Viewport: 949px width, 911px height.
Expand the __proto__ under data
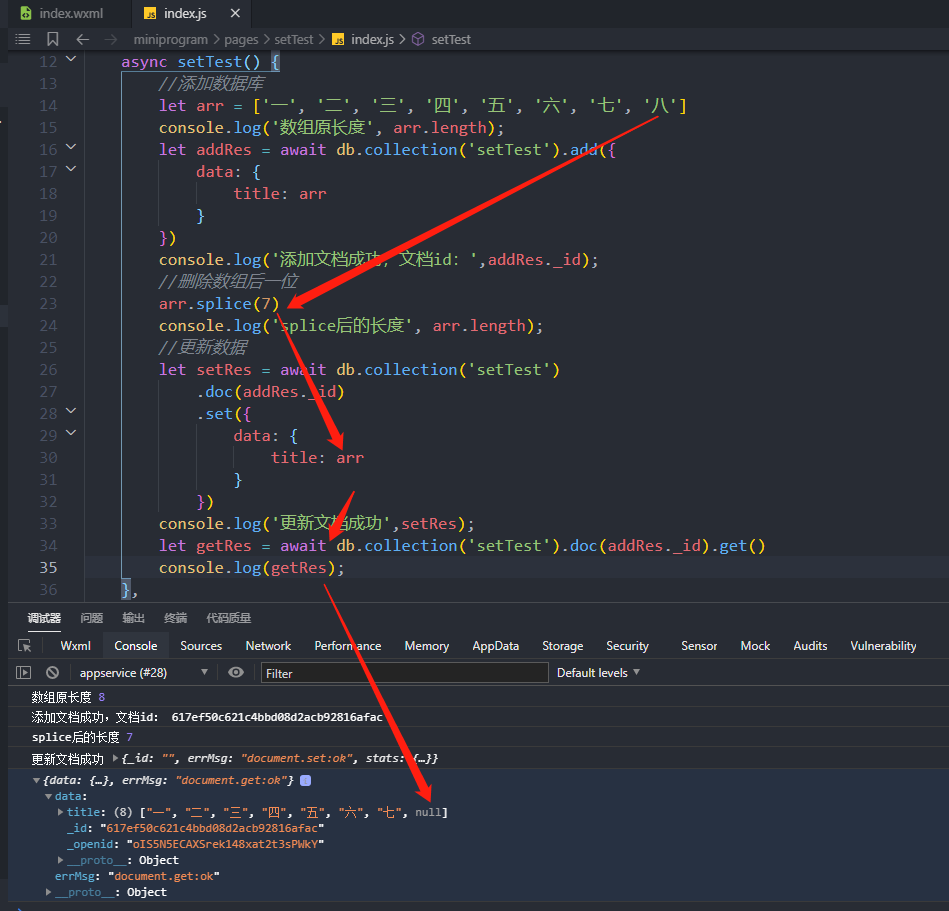click(x=61, y=860)
